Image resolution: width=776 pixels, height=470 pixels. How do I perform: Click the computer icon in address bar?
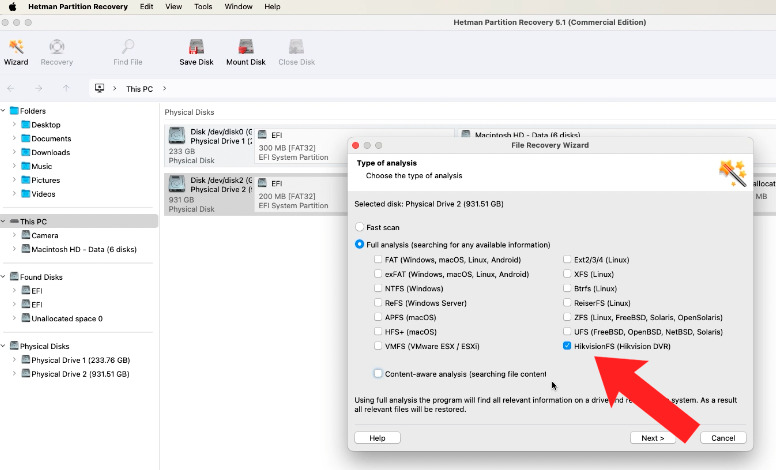(99, 88)
